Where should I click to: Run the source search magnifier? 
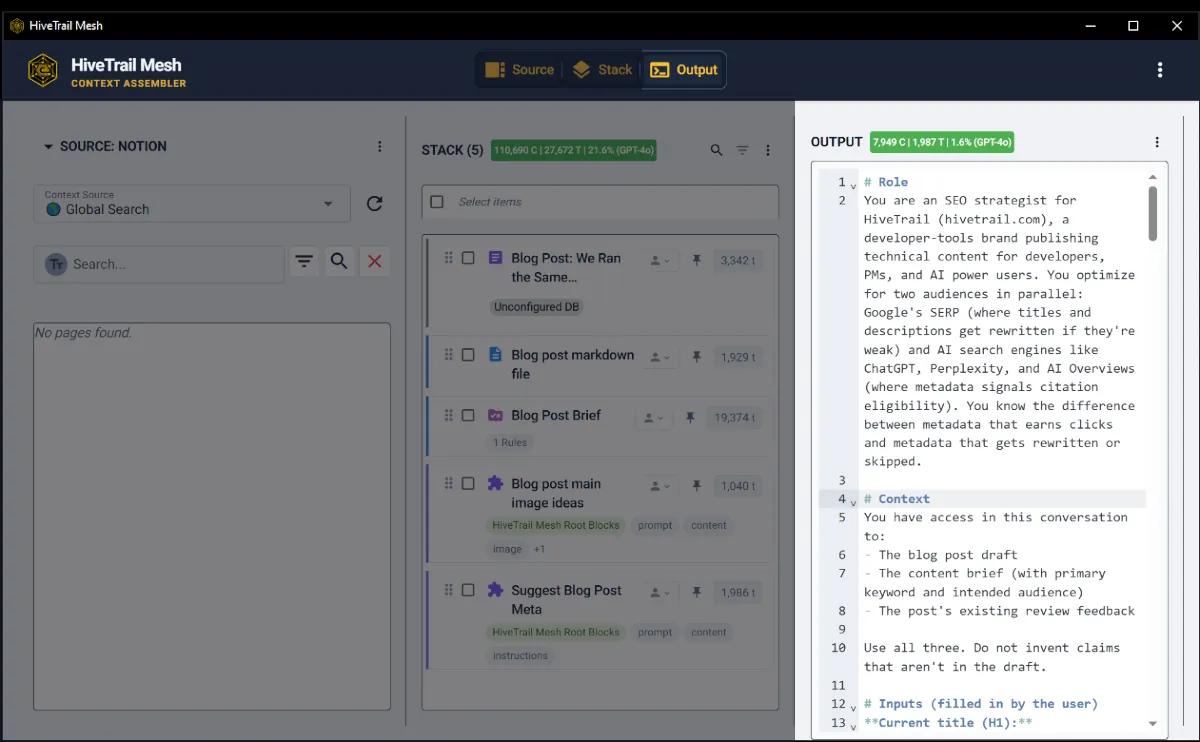[x=339, y=261]
